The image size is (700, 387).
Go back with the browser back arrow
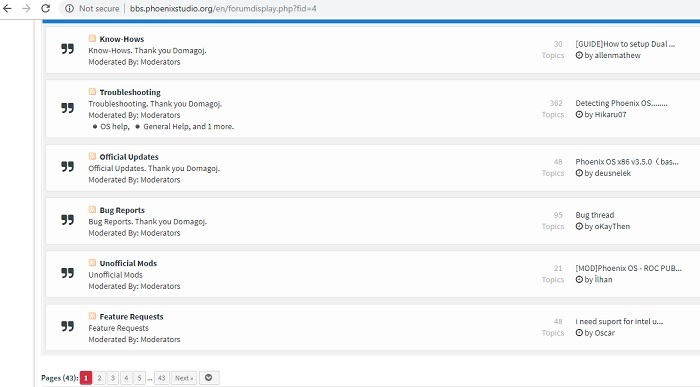pyautogui.click(x=7, y=8)
